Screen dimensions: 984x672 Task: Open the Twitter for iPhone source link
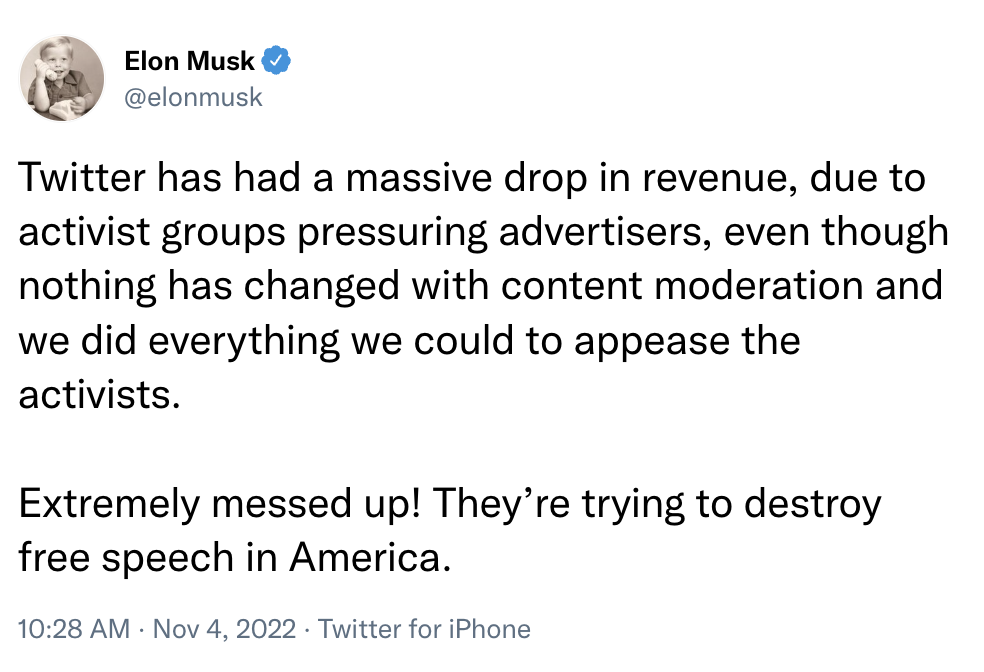coord(424,629)
